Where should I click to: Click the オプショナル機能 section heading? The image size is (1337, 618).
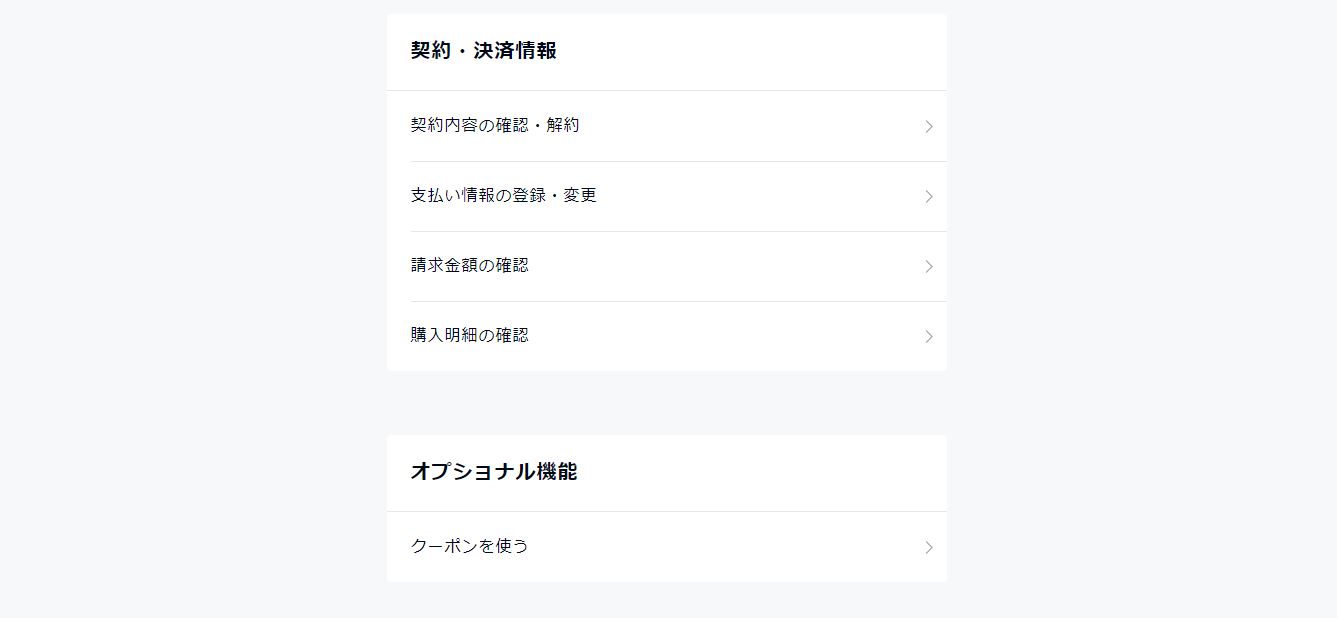coord(494,472)
